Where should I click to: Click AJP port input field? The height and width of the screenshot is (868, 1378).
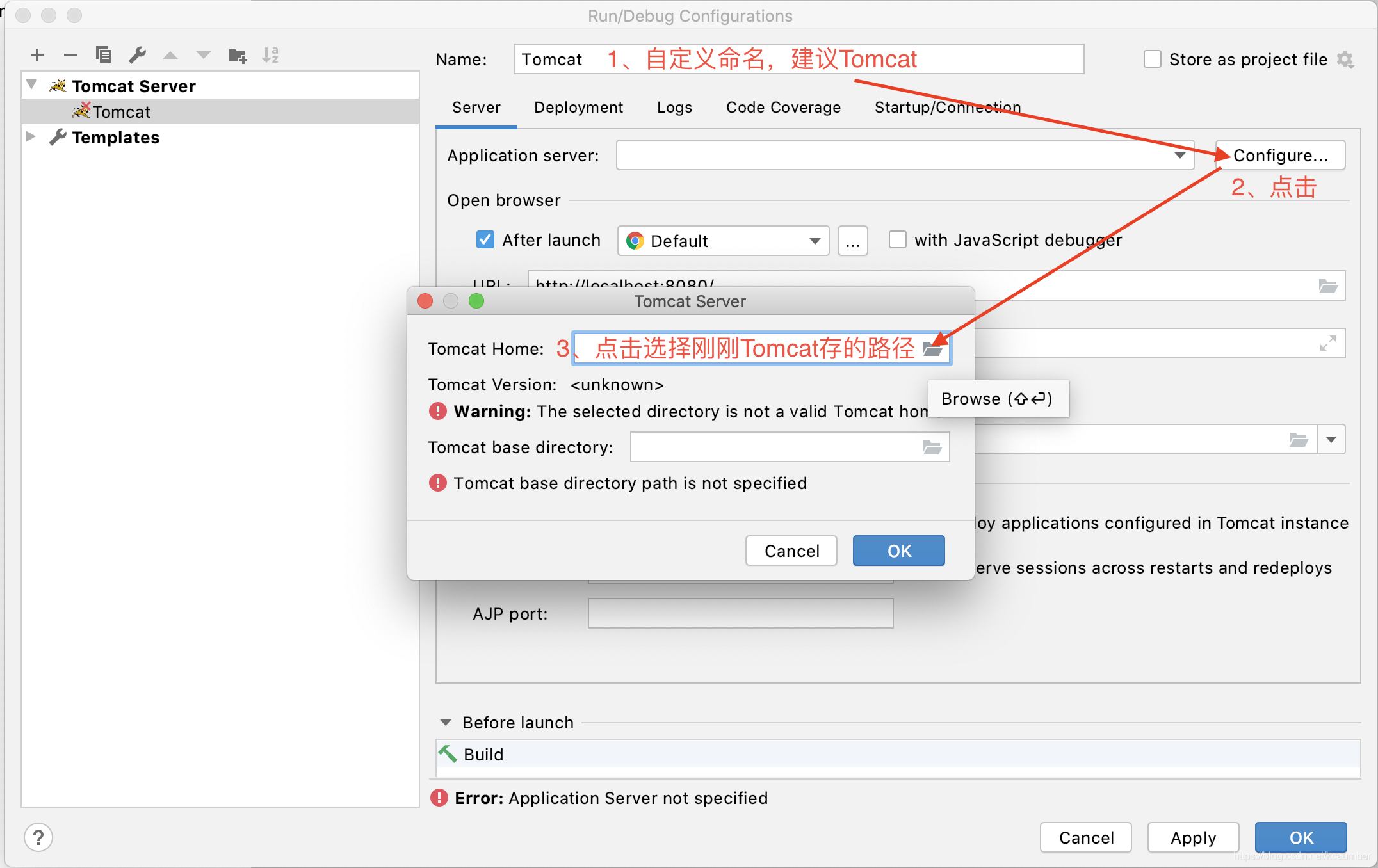(741, 613)
